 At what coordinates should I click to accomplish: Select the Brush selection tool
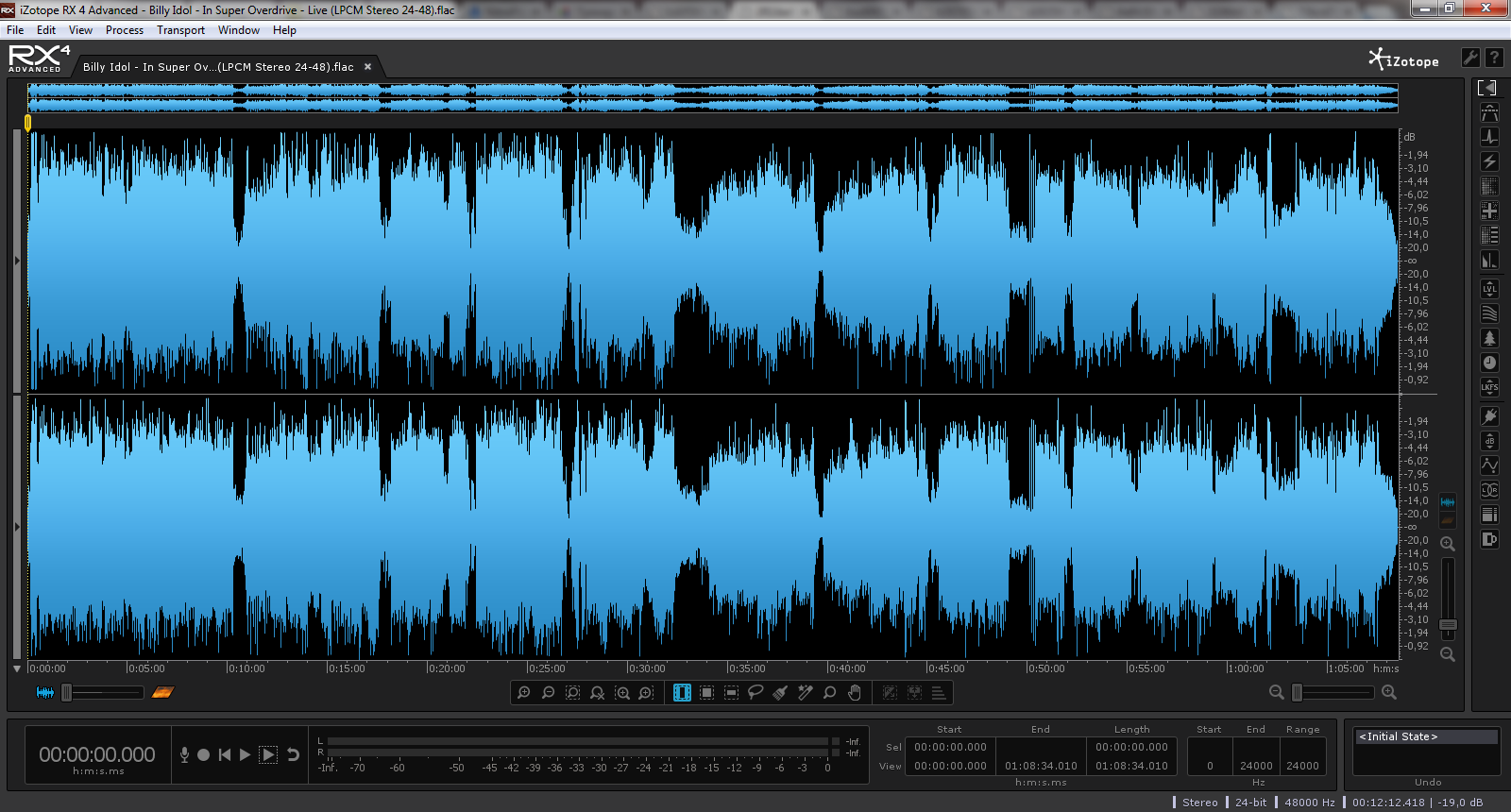780,693
